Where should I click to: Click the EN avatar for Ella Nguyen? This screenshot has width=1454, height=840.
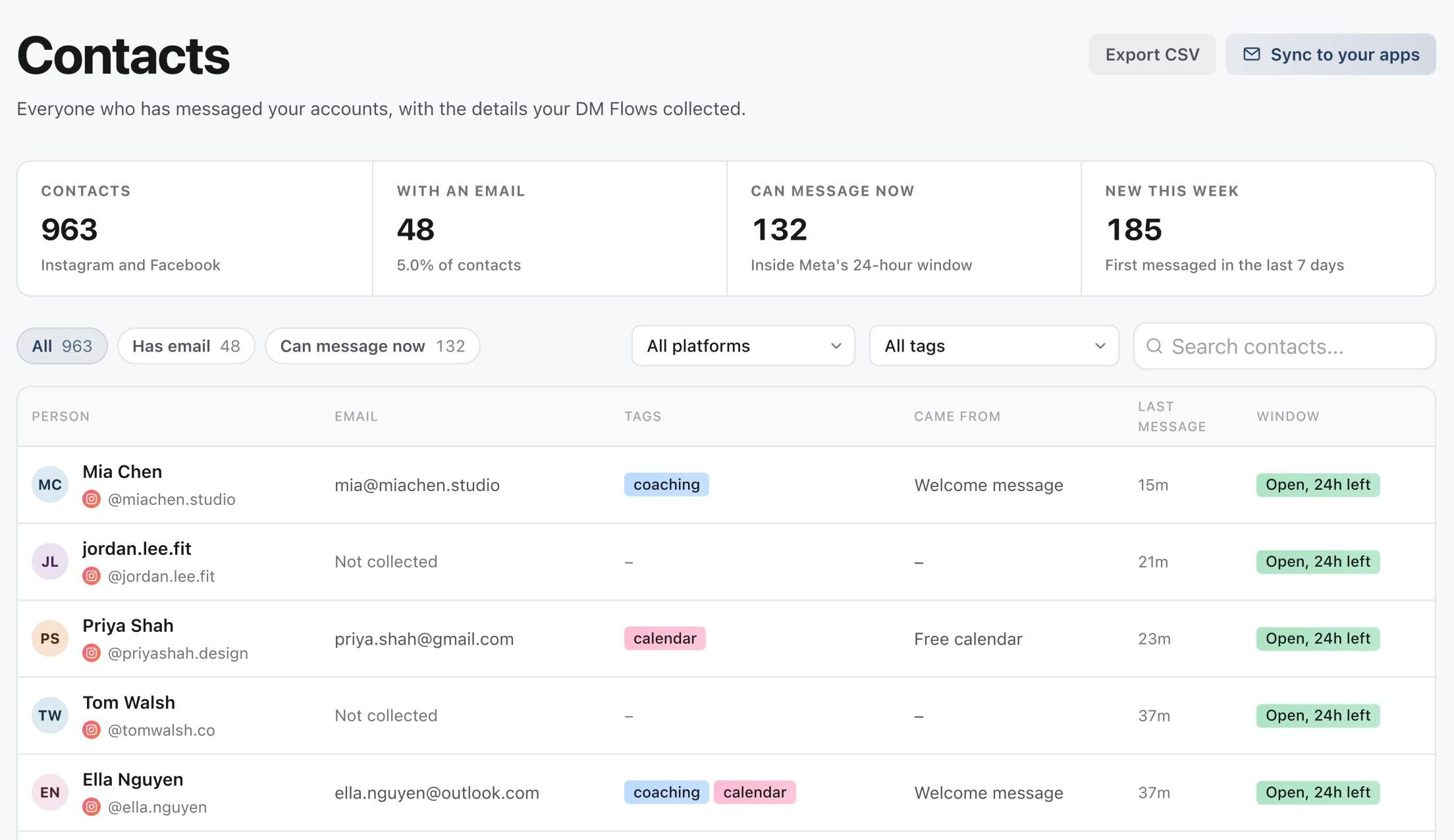pyautogui.click(x=50, y=793)
